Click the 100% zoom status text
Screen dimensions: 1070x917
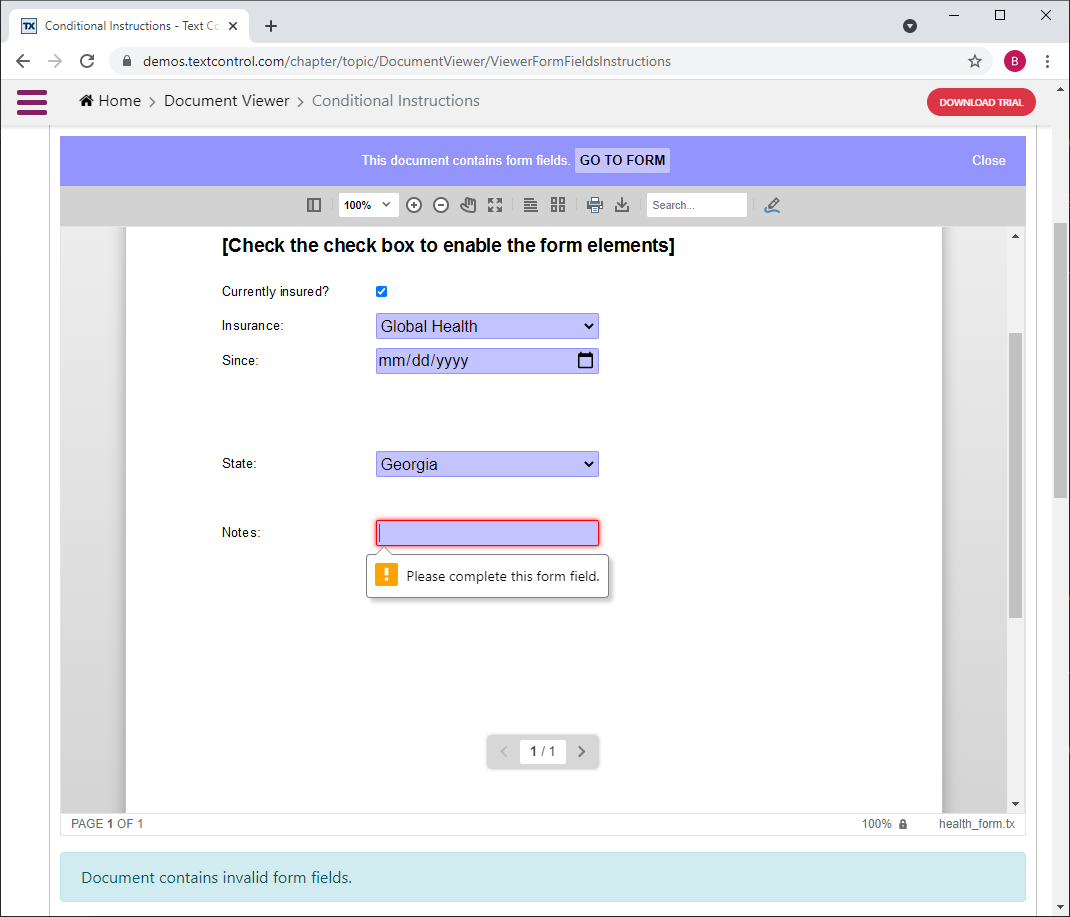click(876, 824)
